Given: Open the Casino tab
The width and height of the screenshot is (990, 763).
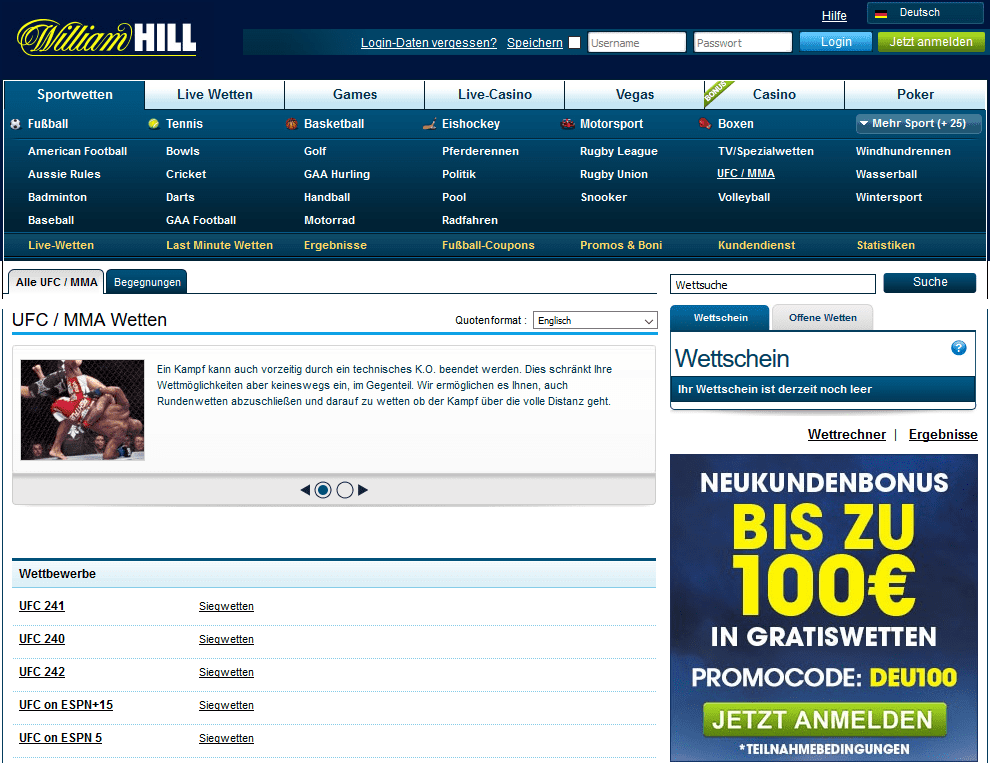Looking at the screenshot, I should [774, 95].
